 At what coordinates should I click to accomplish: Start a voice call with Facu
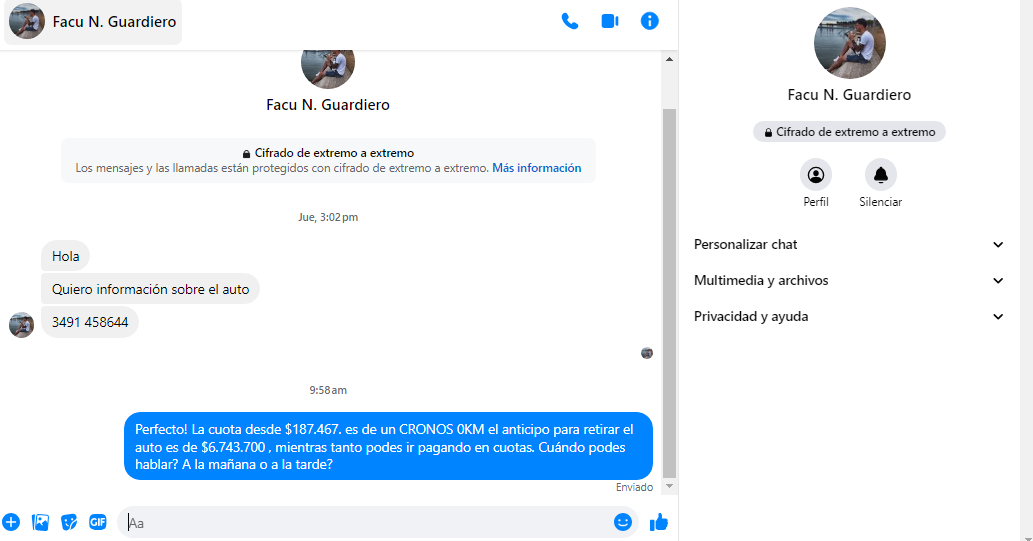point(570,21)
